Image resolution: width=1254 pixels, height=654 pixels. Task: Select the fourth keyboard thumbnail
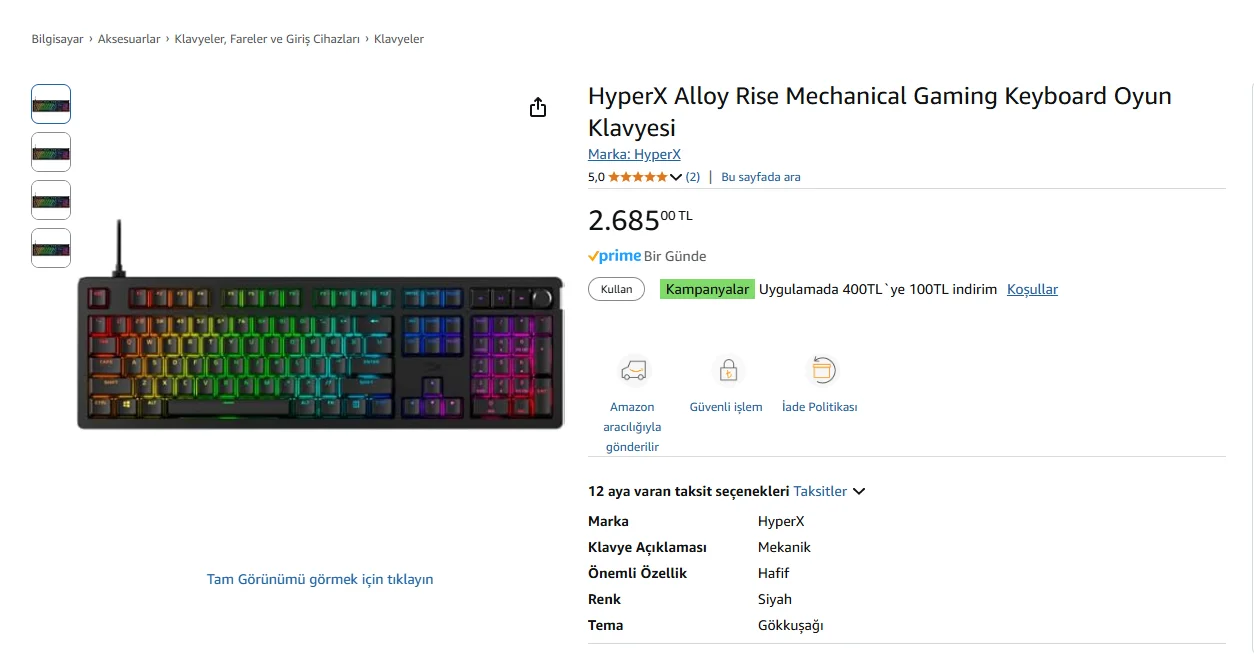(51, 248)
